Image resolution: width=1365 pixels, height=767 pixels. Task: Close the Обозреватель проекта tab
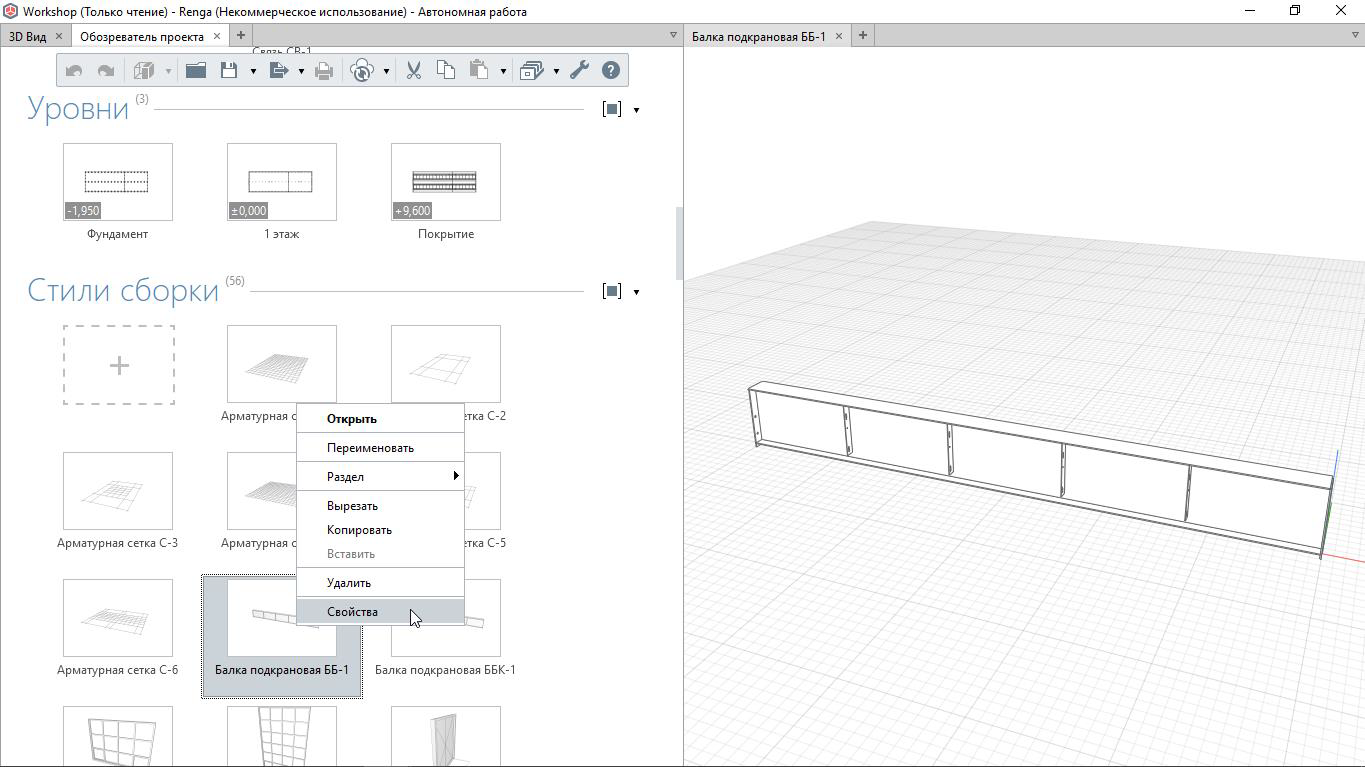[x=216, y=36]
